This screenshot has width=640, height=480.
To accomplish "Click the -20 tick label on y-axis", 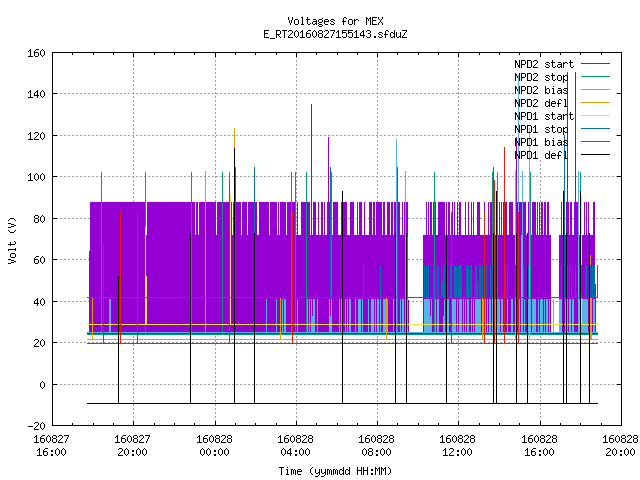I will tap(36, 426).
